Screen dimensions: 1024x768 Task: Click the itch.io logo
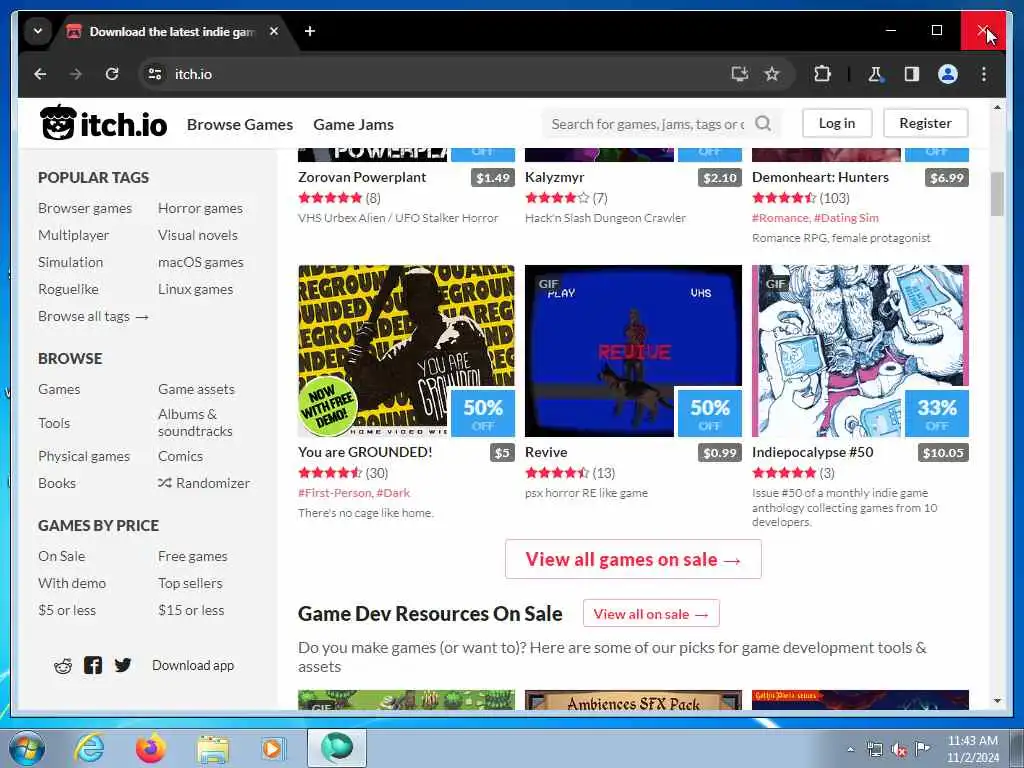103,123
